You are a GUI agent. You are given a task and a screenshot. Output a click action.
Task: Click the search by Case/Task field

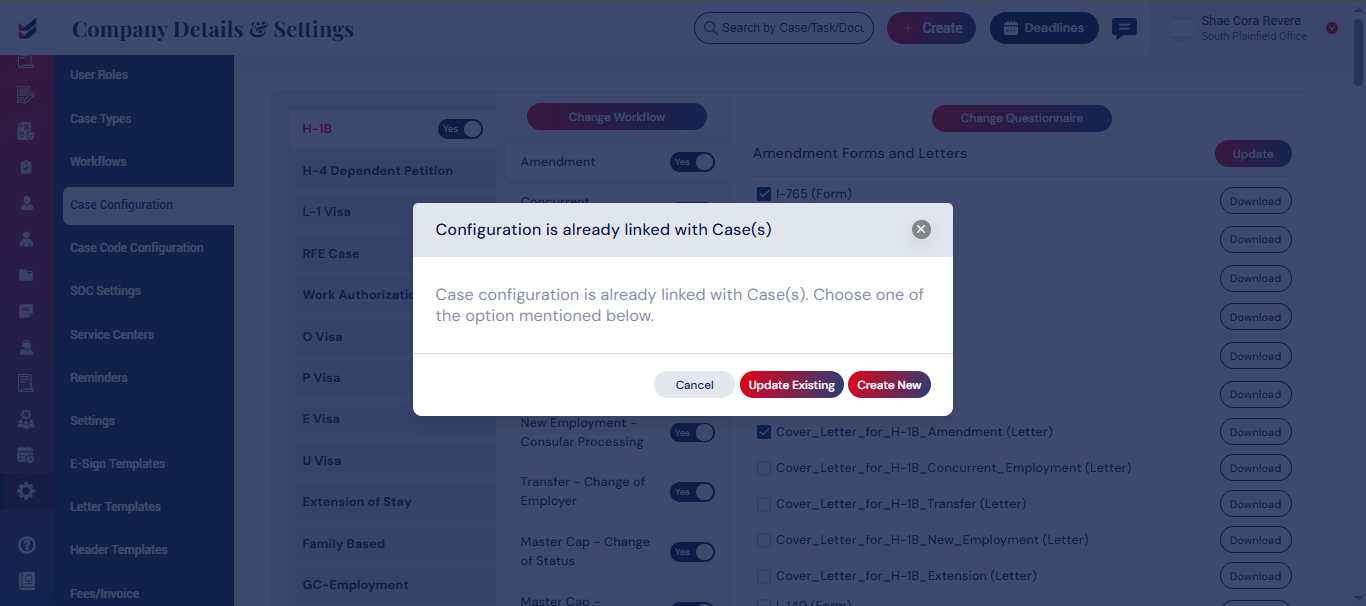[x=784, y=28]
